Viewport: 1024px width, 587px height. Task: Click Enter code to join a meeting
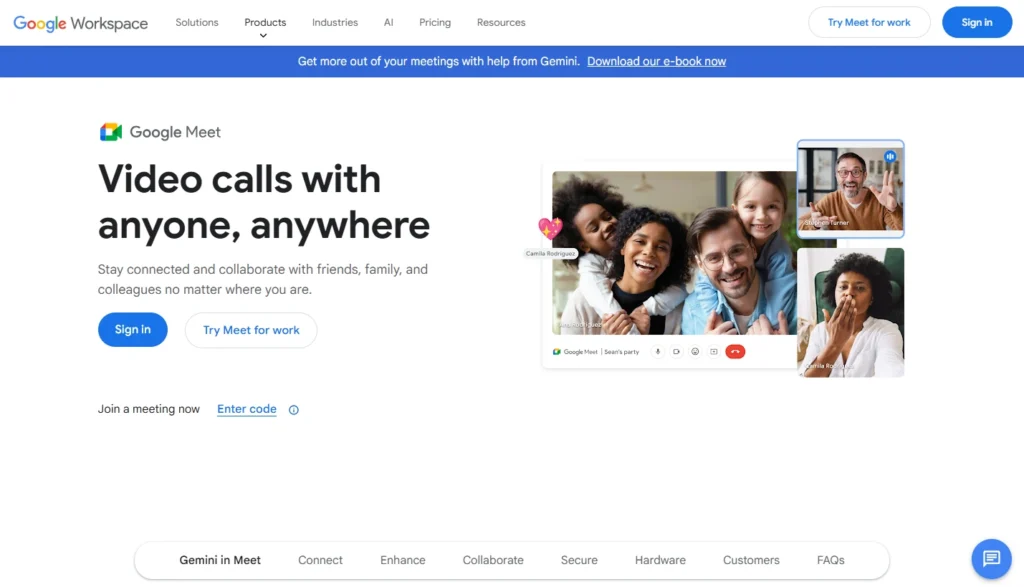pos(246,408)
